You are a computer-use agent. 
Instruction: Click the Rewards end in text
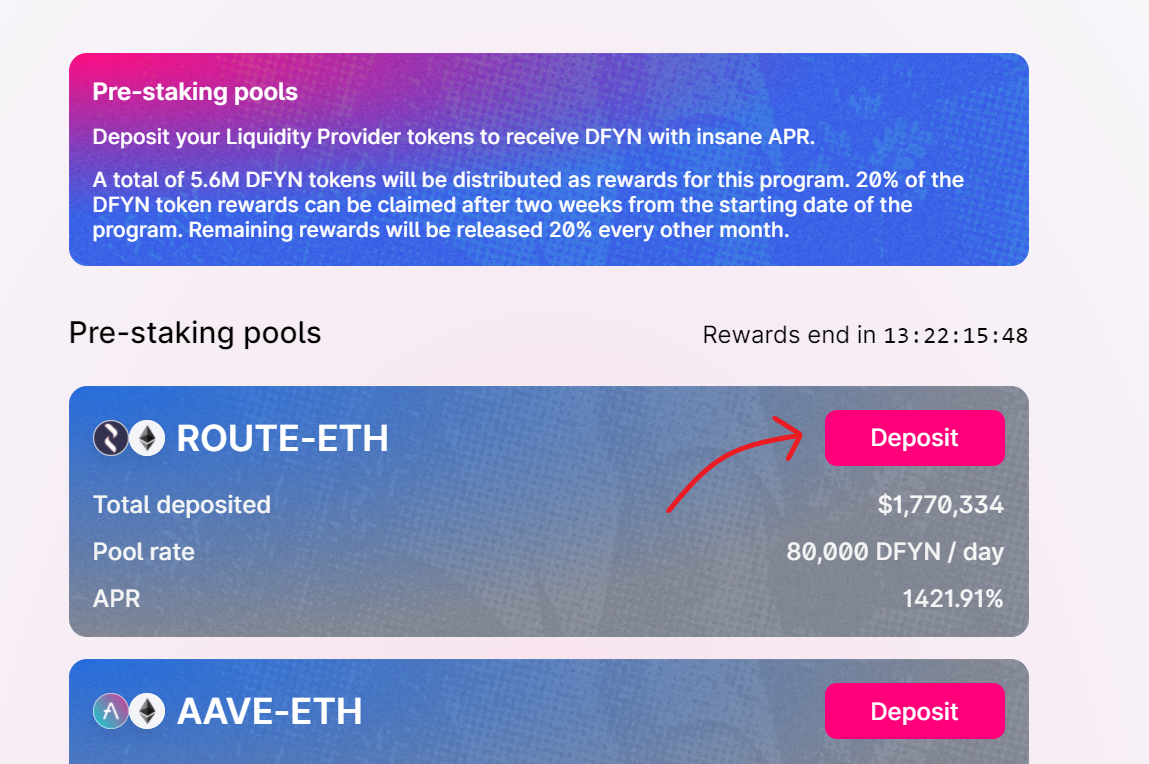[x=789, y=335]
